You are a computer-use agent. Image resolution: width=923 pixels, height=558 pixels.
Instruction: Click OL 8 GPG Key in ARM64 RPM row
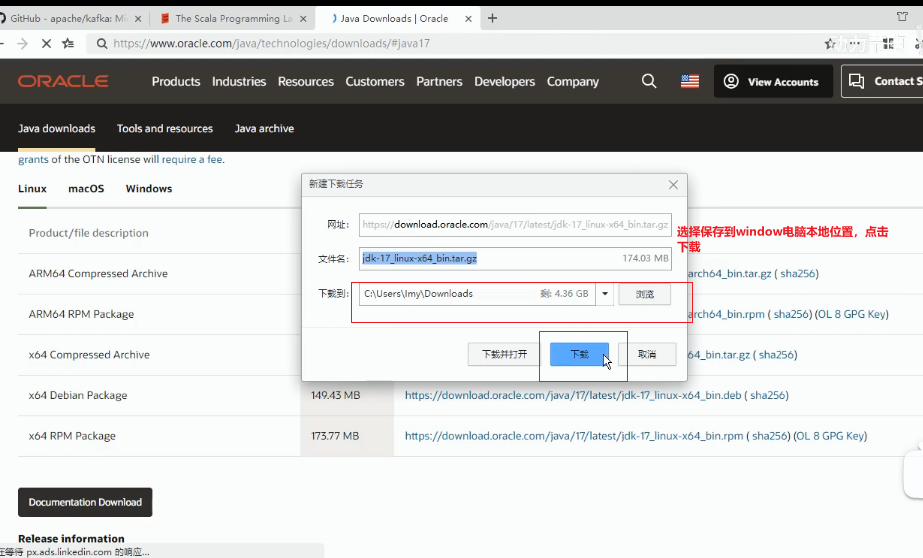coord(852,314)
